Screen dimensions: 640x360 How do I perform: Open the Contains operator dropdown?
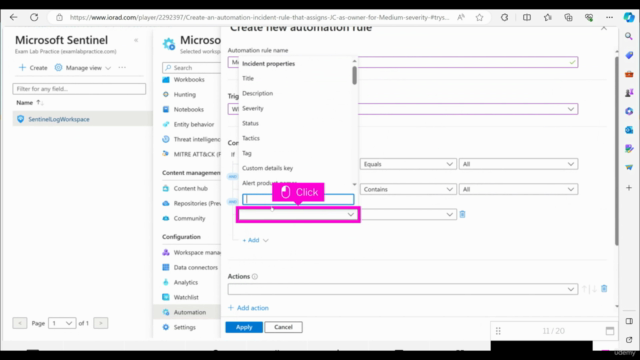pos(408,189)
